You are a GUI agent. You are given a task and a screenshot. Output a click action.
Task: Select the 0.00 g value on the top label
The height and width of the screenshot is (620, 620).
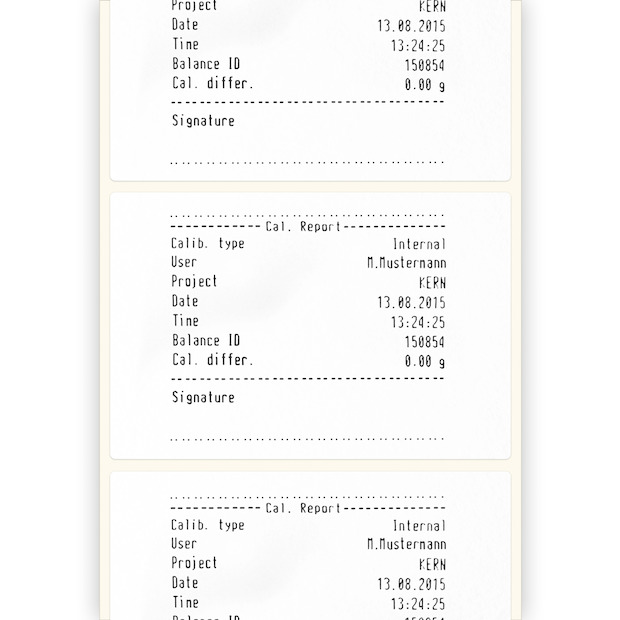pyautogui.click(x=425, y=85)
